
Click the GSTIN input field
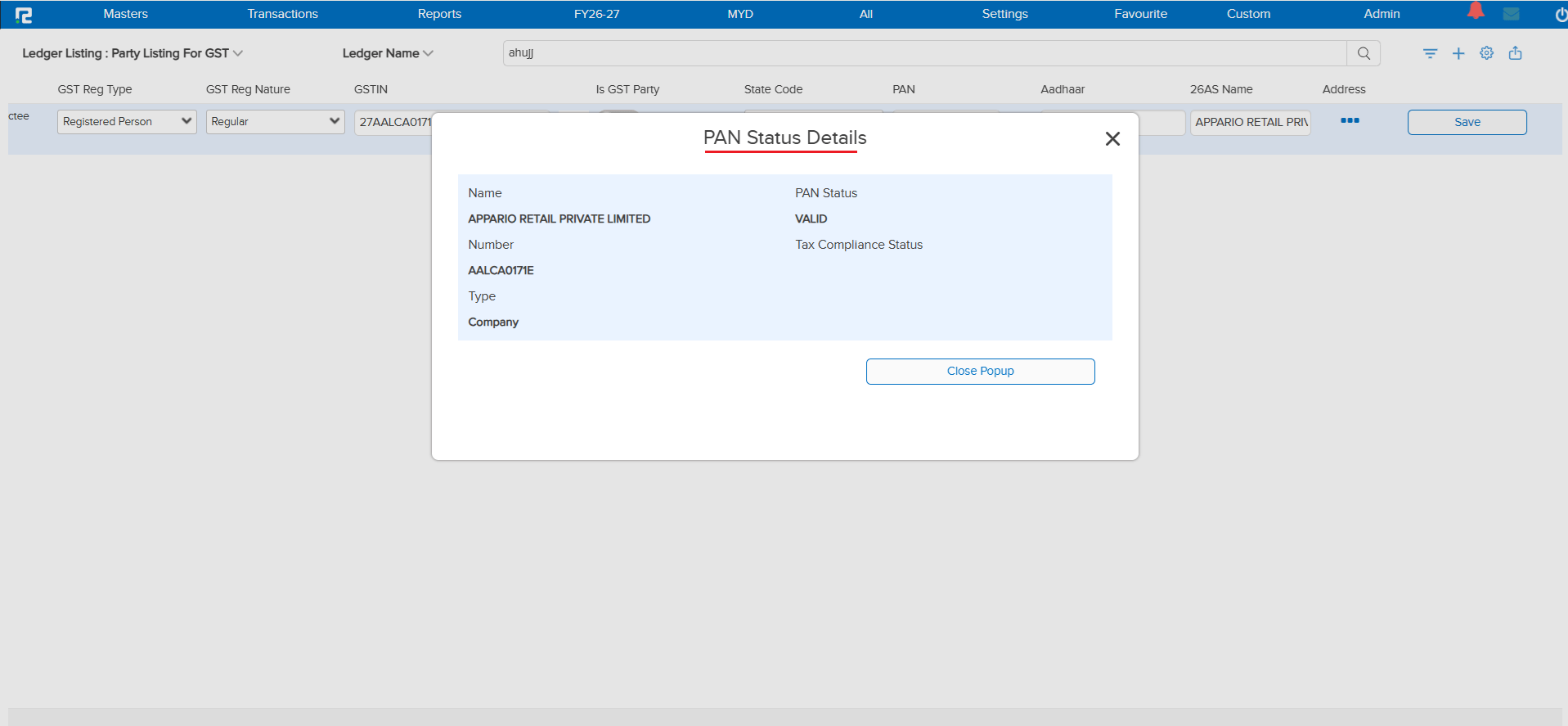pos(393,122)
